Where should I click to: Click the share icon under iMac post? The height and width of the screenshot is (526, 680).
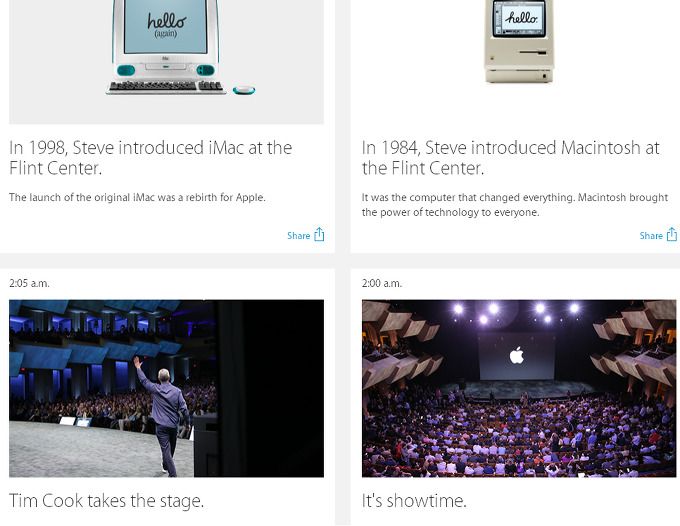click(319, 235)
